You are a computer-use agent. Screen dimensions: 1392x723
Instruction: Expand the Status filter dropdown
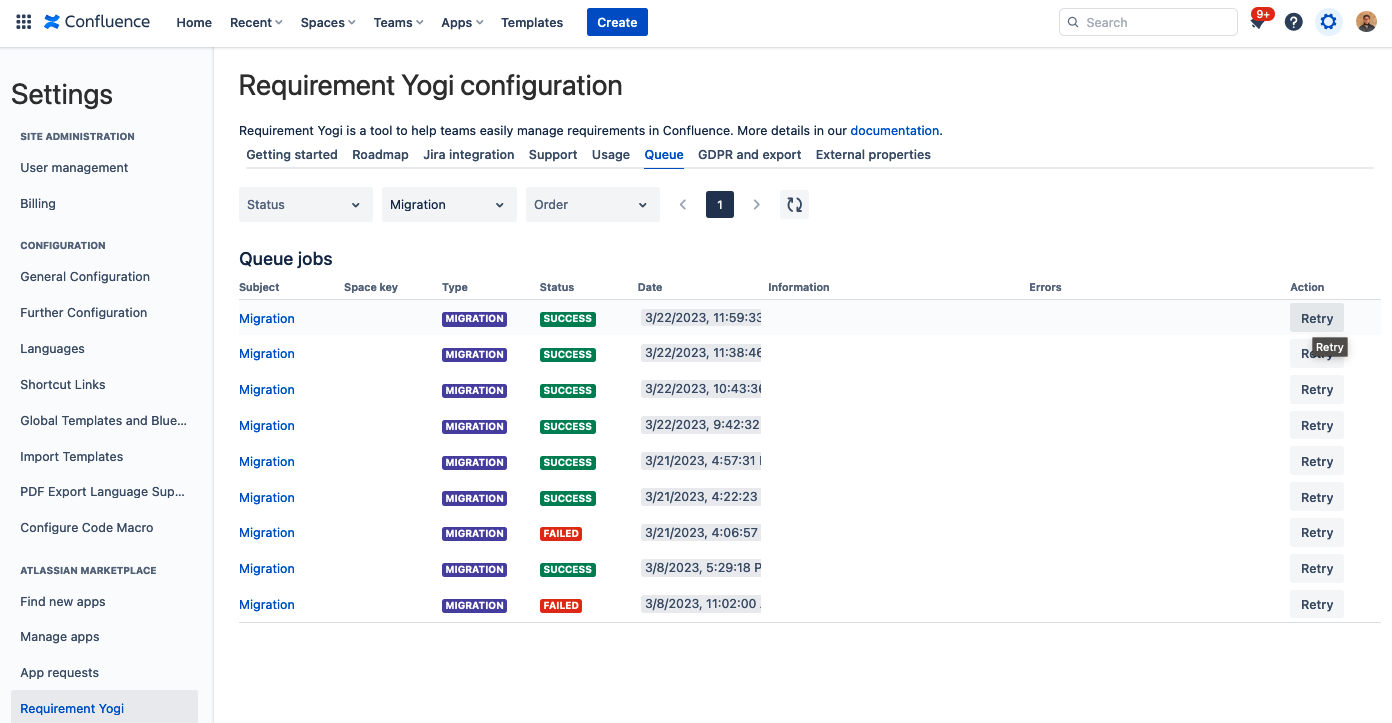(305, 205)
